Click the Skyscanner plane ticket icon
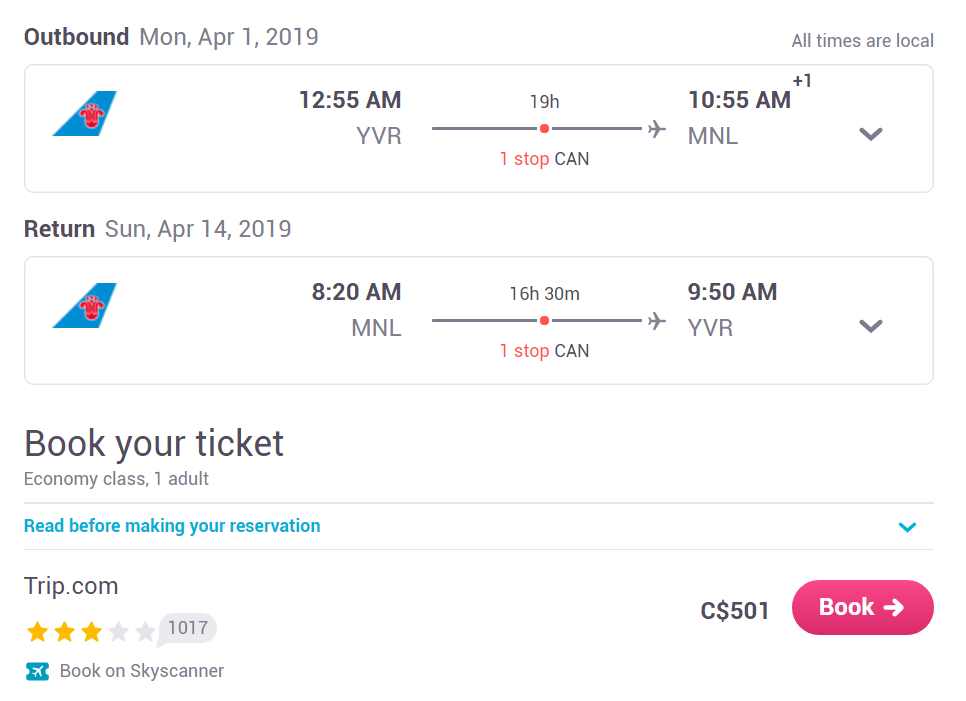 coord(37,671)
